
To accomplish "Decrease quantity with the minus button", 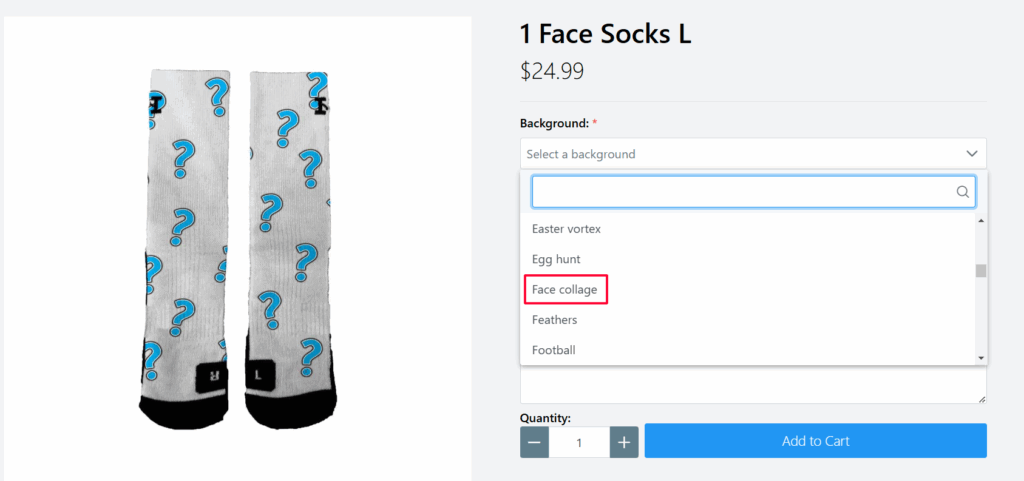I will [534, 442].
